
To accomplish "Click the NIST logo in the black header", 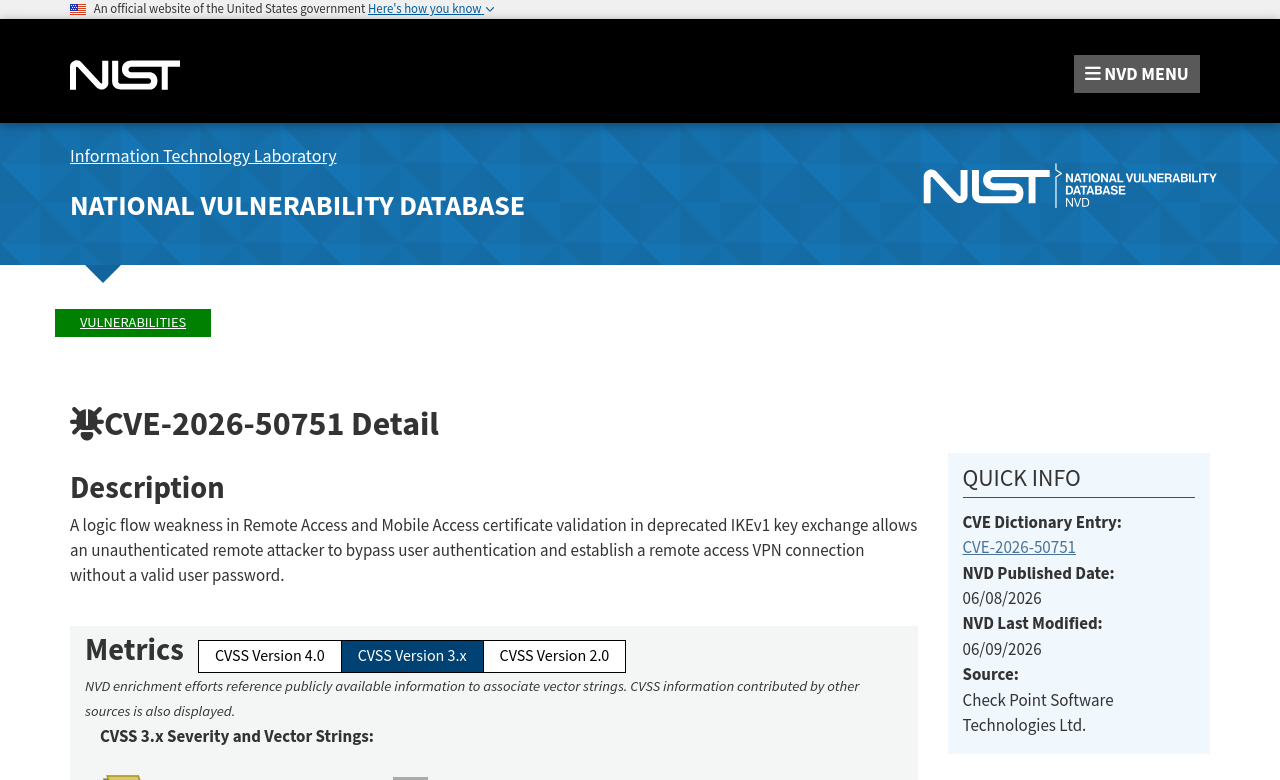I will pos(125,75).
